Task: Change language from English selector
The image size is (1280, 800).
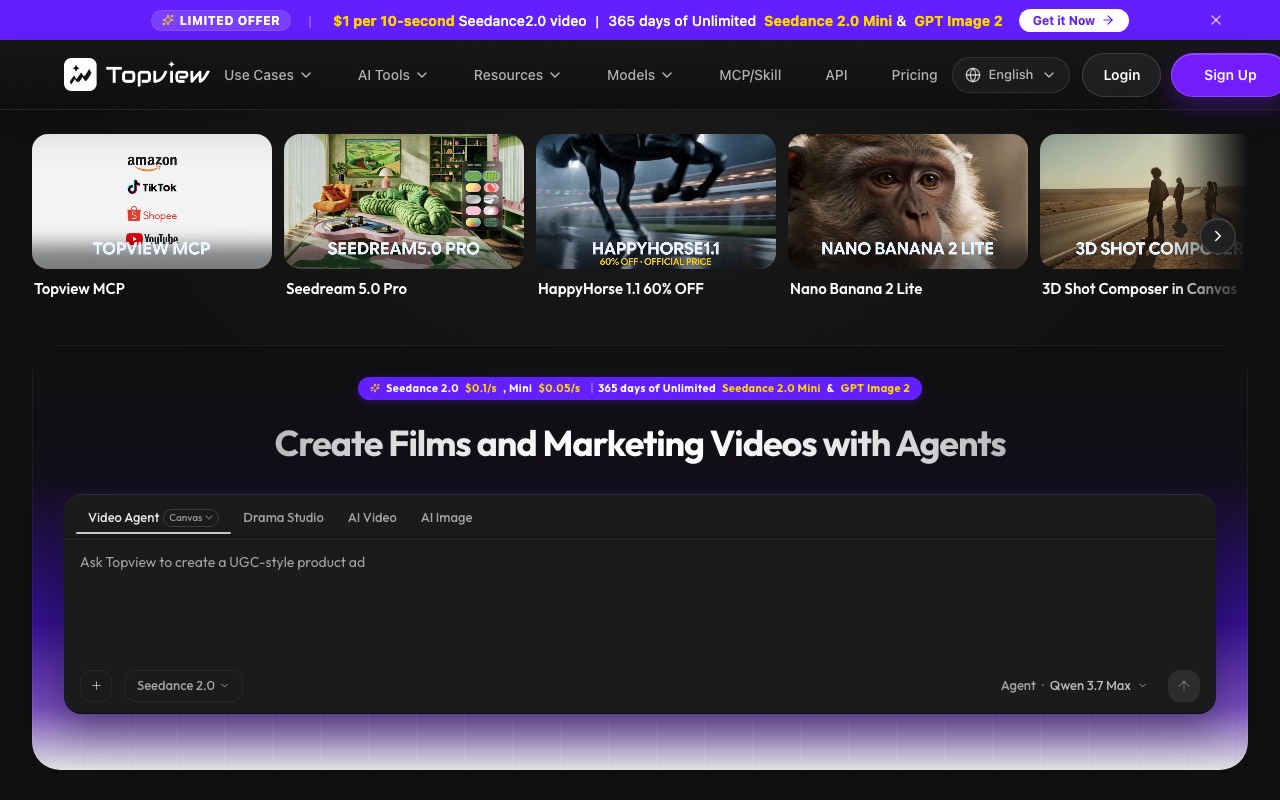Action: point(1011,75)
